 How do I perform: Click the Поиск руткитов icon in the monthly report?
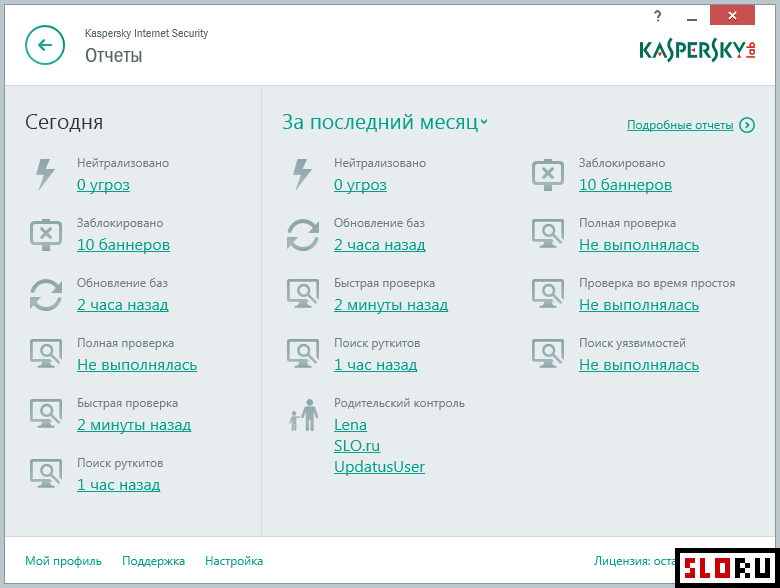pyautogui.click(x=302, y=354)
